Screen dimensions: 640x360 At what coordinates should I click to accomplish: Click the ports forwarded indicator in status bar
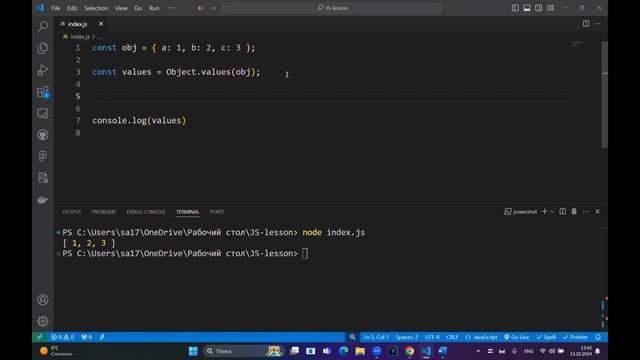(x=87, y=337)
